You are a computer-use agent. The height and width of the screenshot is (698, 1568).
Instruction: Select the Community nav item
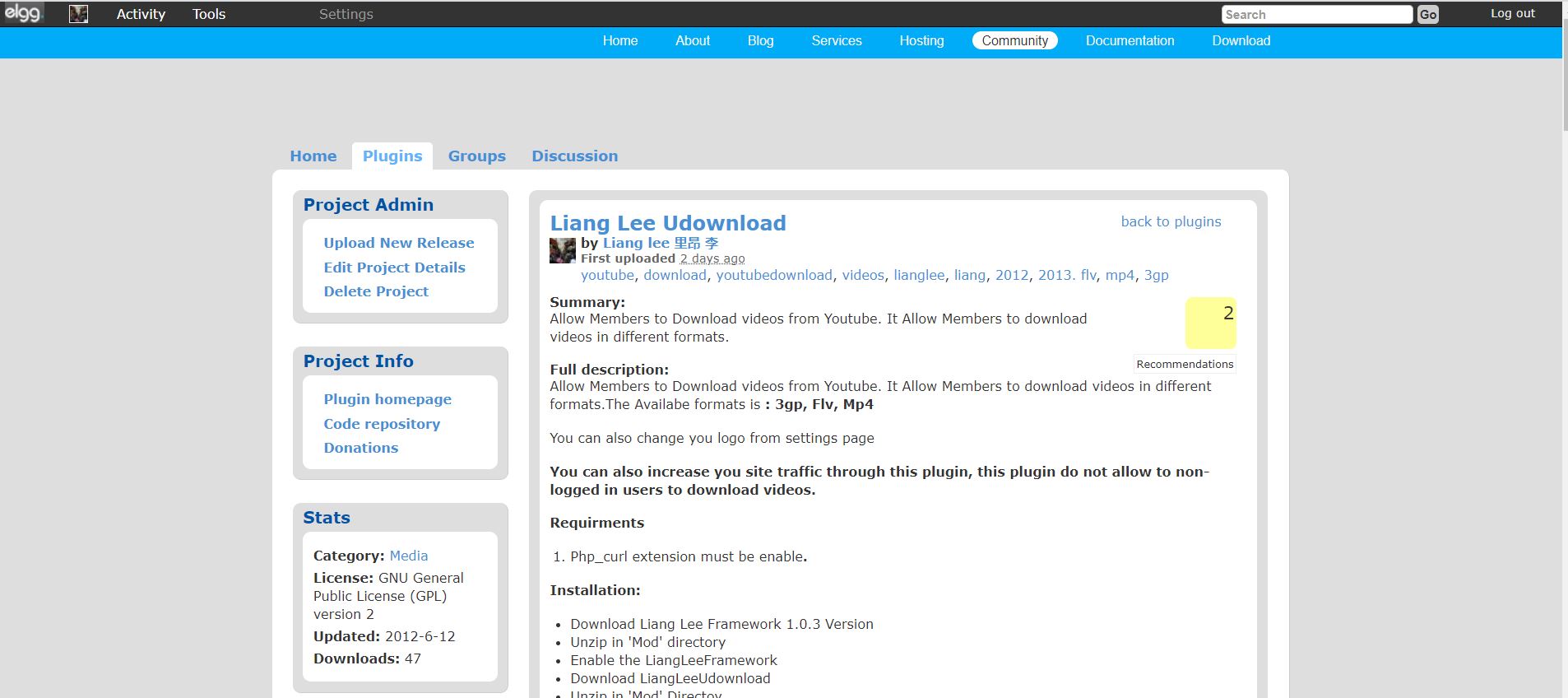1015,40
